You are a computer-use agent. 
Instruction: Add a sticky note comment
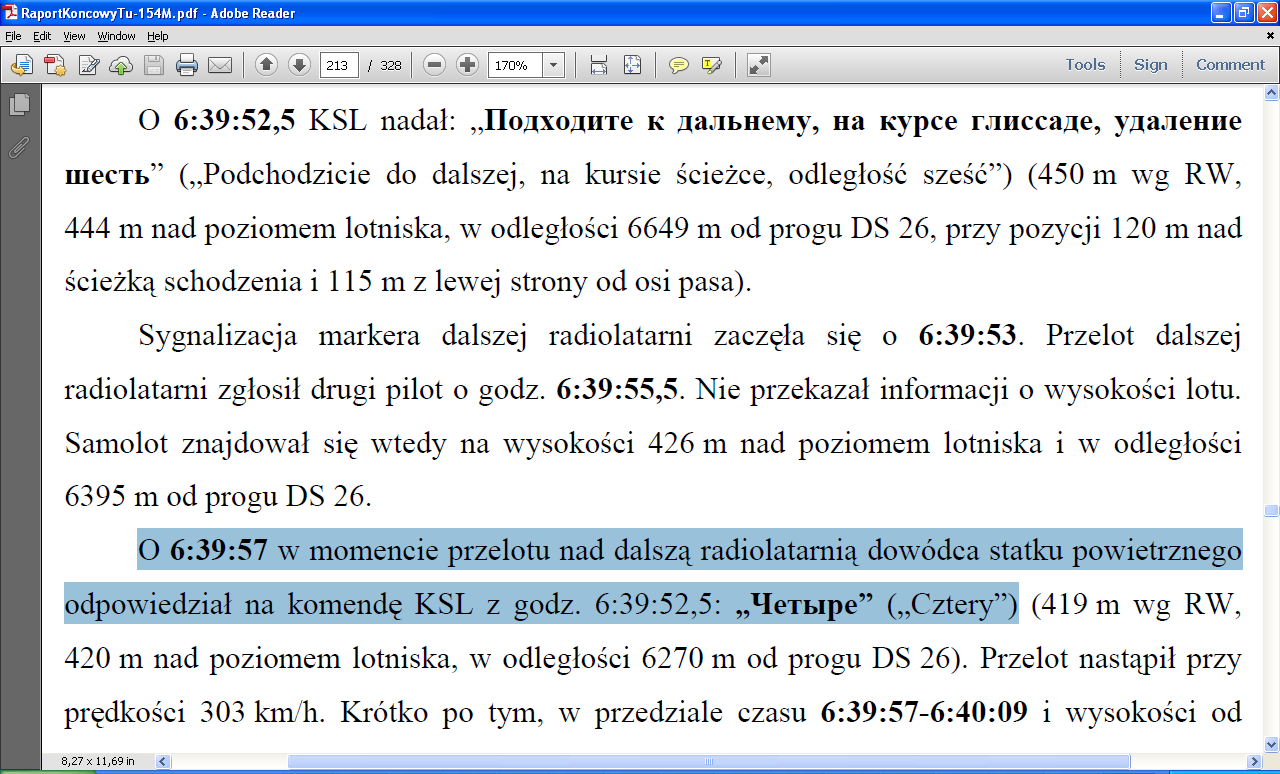pyautogui.click(x=679, y=65)
